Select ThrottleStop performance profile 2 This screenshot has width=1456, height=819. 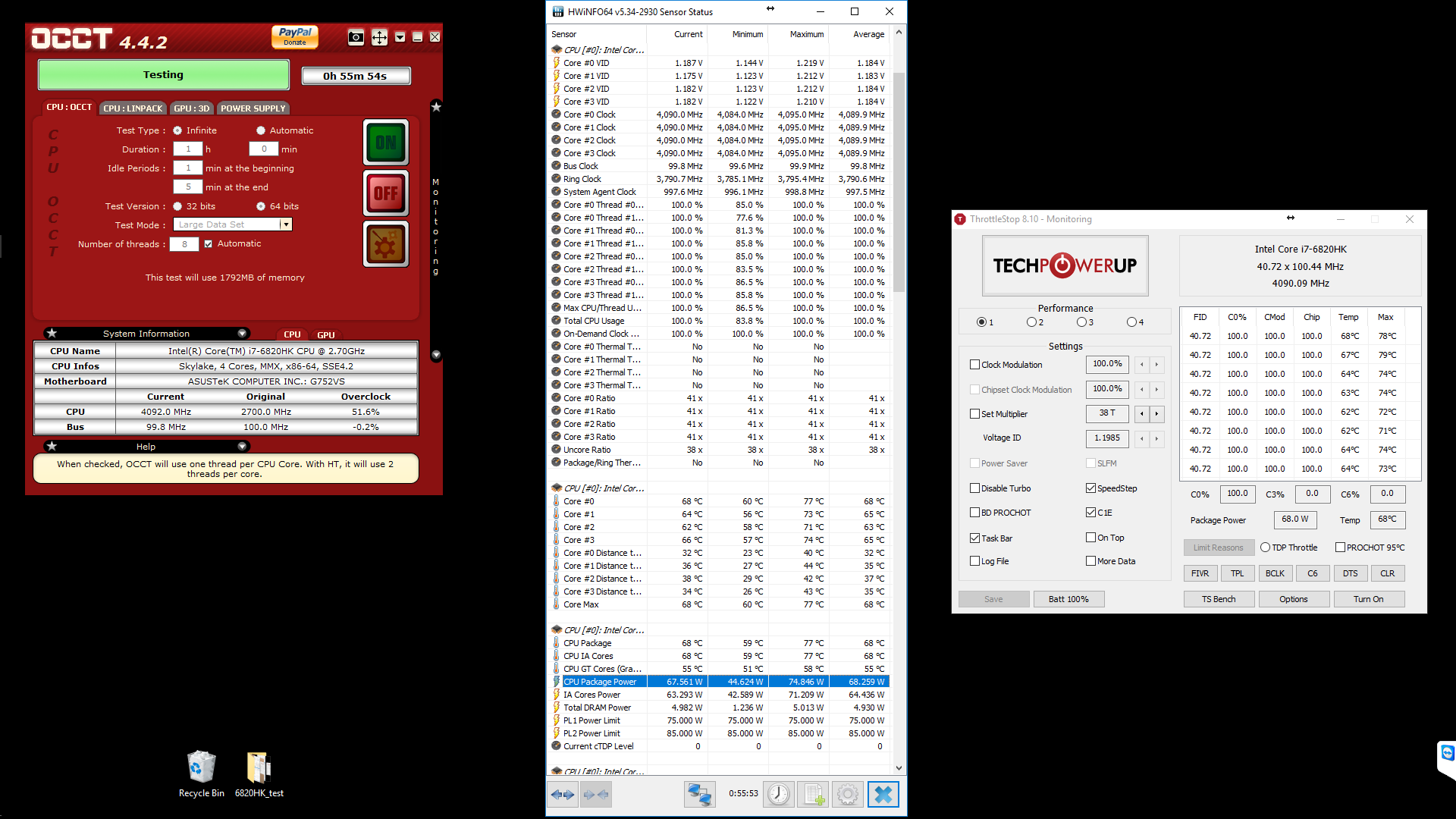(x=1031, y=322)
